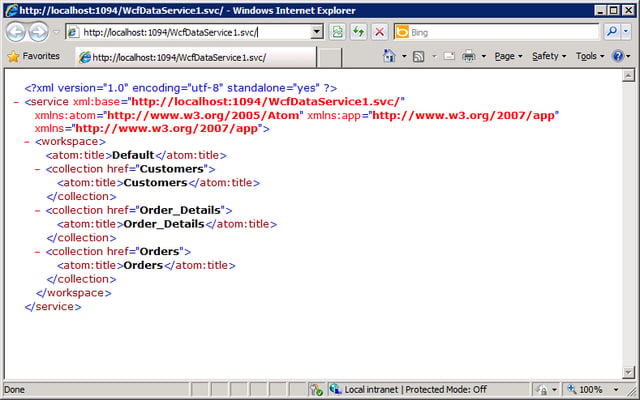Collapse the Customers collection node
Screen dimensions: 640x400
(38, 169)
